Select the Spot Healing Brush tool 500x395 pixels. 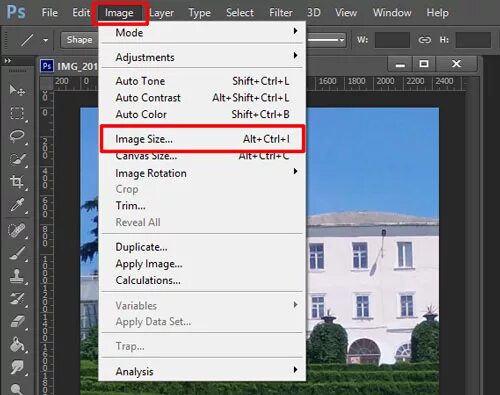click(17, 230)
